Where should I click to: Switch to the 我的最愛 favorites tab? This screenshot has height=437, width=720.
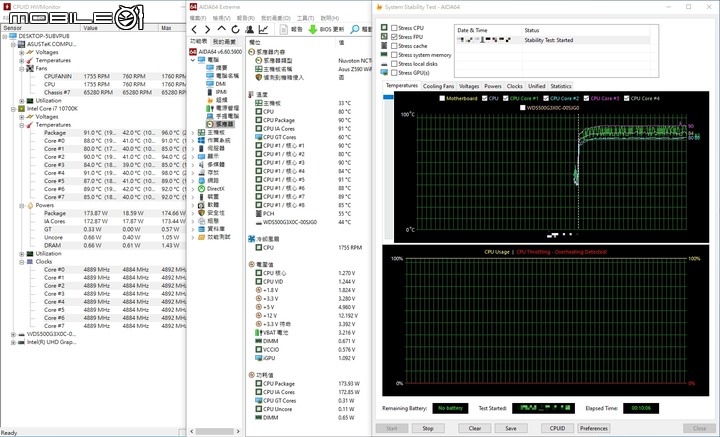click(x=224, y=42)
